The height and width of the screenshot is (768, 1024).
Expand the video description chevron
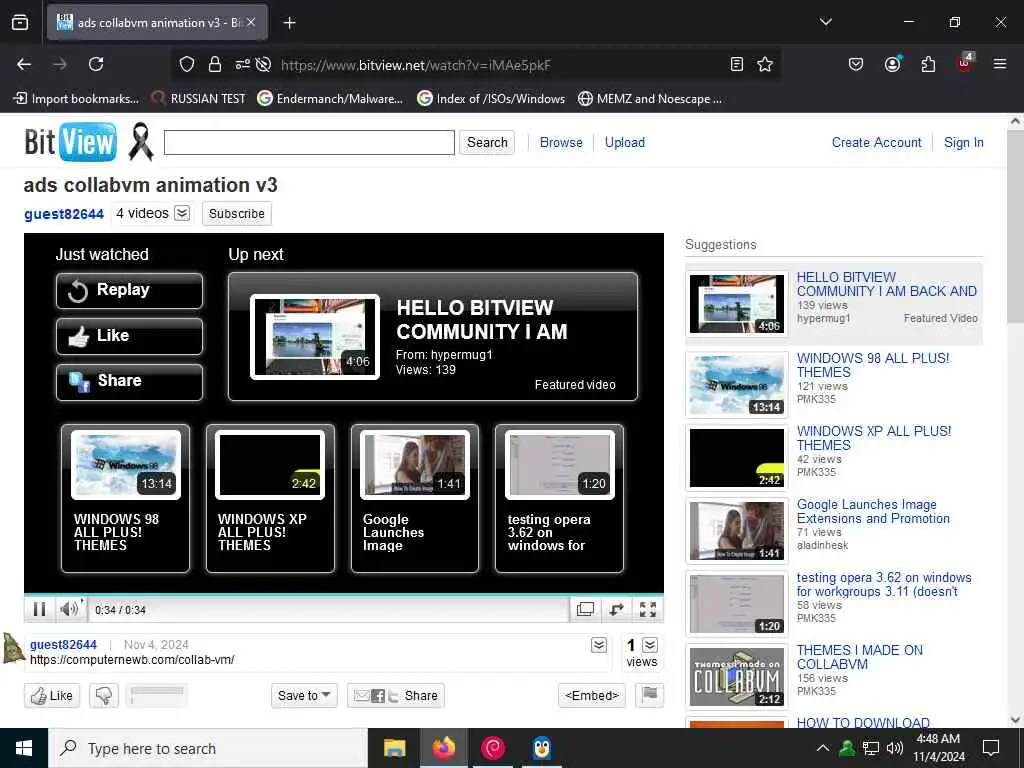coord(599,645)
